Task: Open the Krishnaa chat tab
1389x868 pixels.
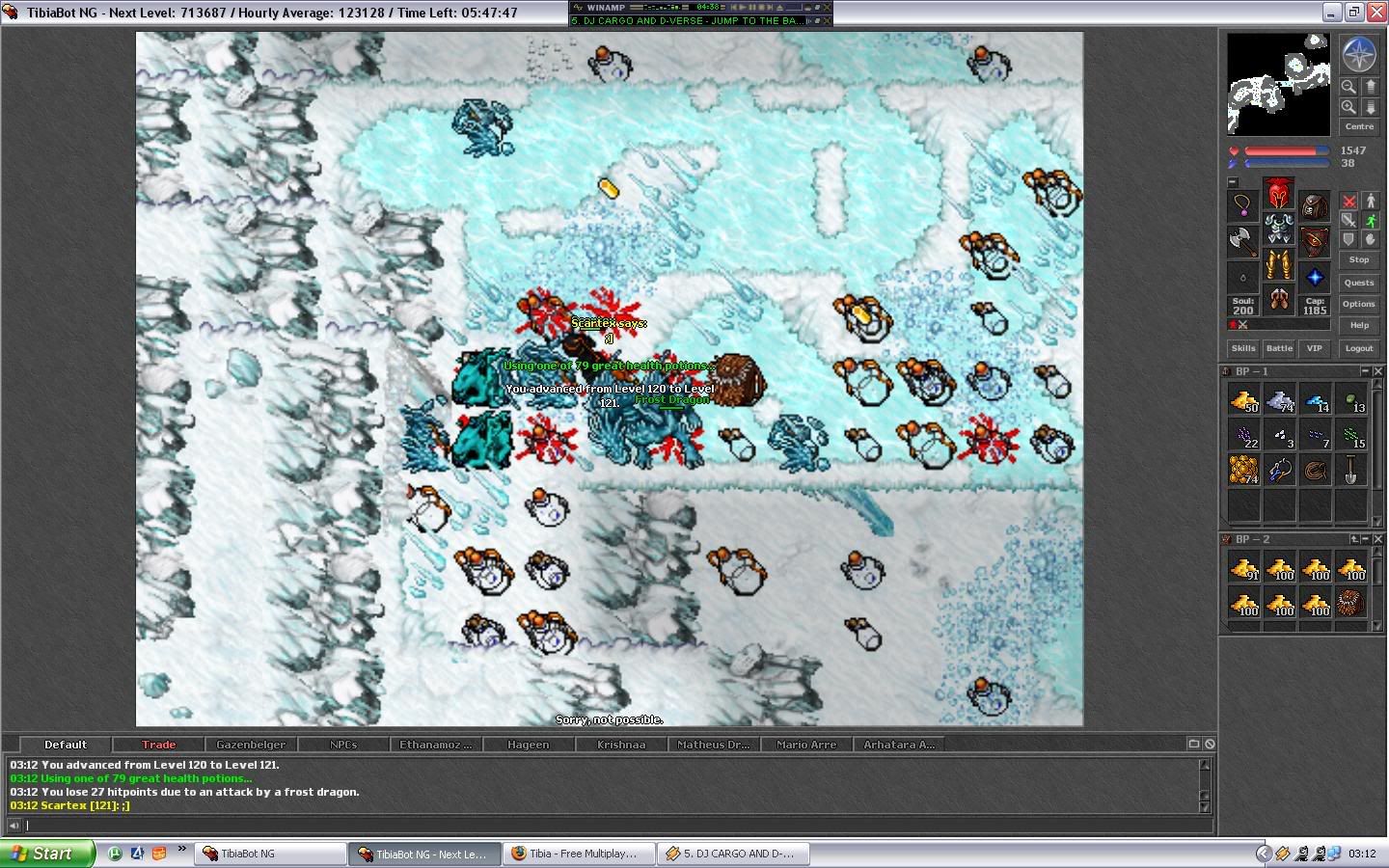Action: [621, 745]
